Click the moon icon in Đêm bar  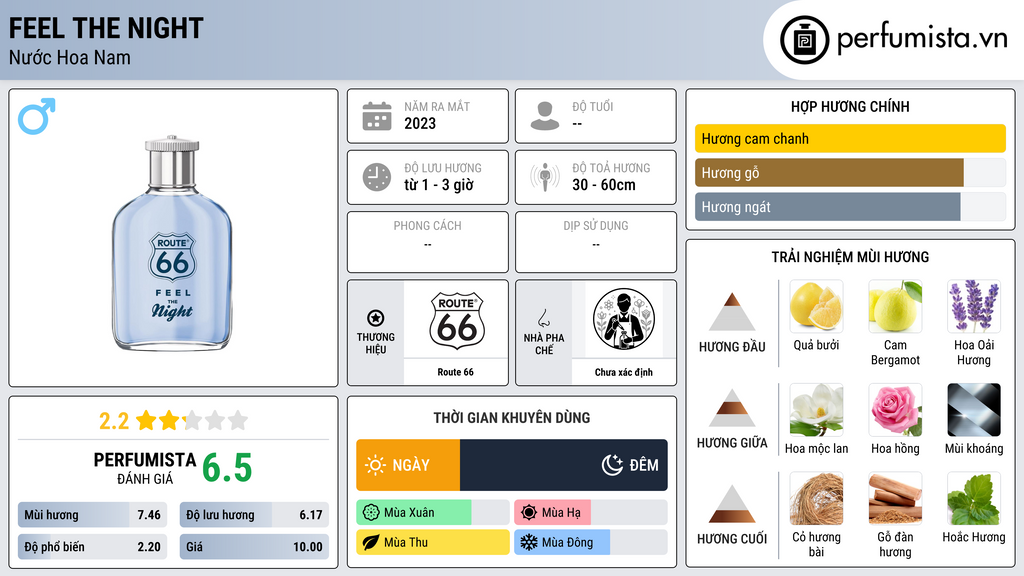612,465
